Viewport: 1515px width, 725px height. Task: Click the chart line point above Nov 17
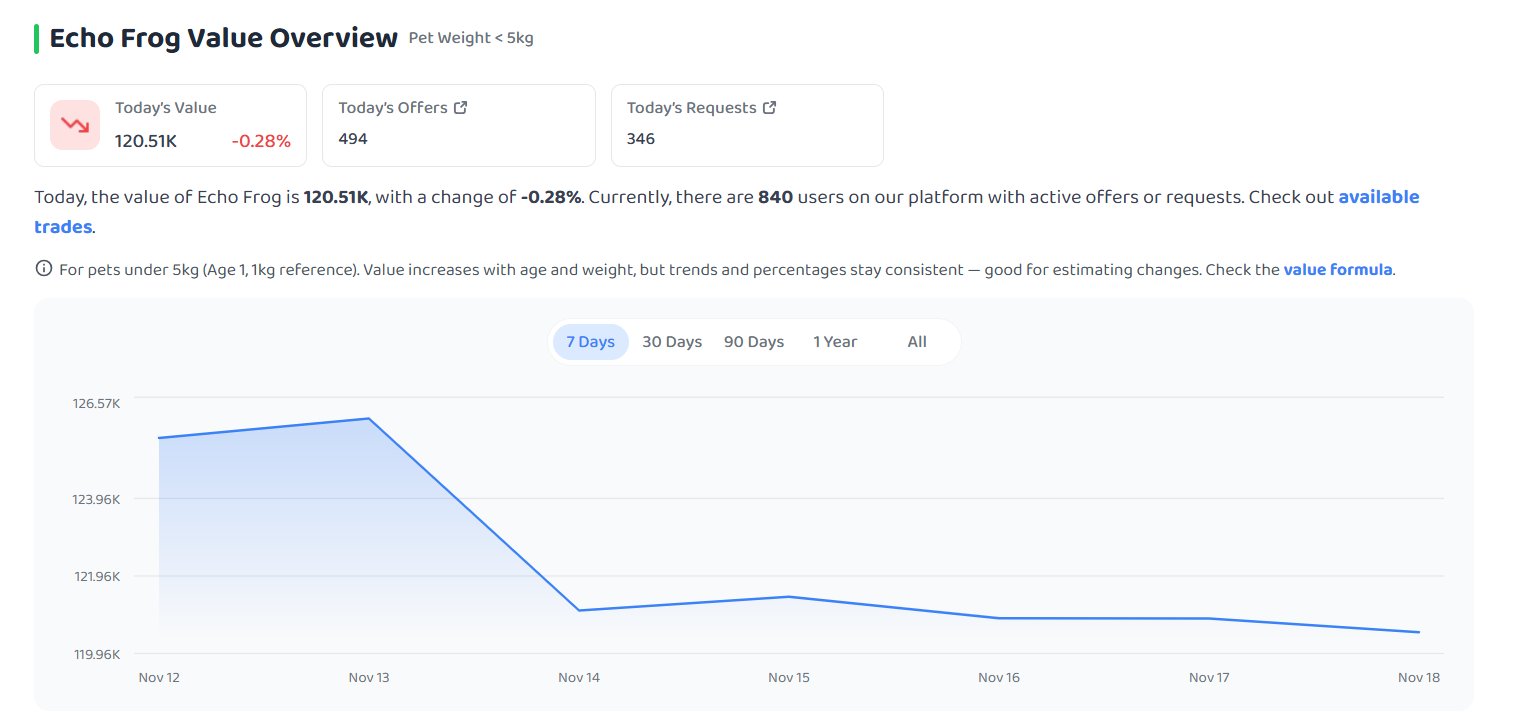[1209, 618]
